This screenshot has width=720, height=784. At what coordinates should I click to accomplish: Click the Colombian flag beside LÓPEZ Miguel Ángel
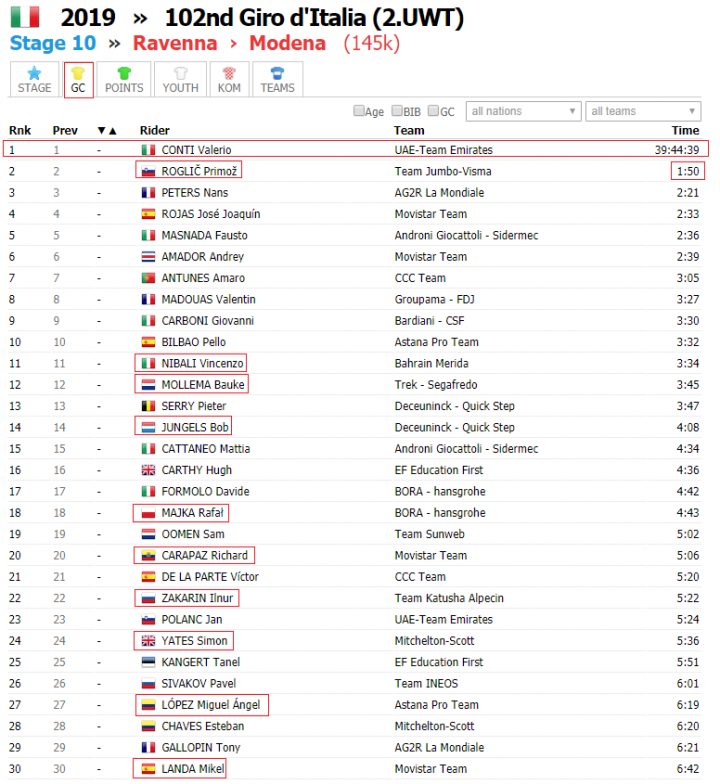tap(148, 705)
